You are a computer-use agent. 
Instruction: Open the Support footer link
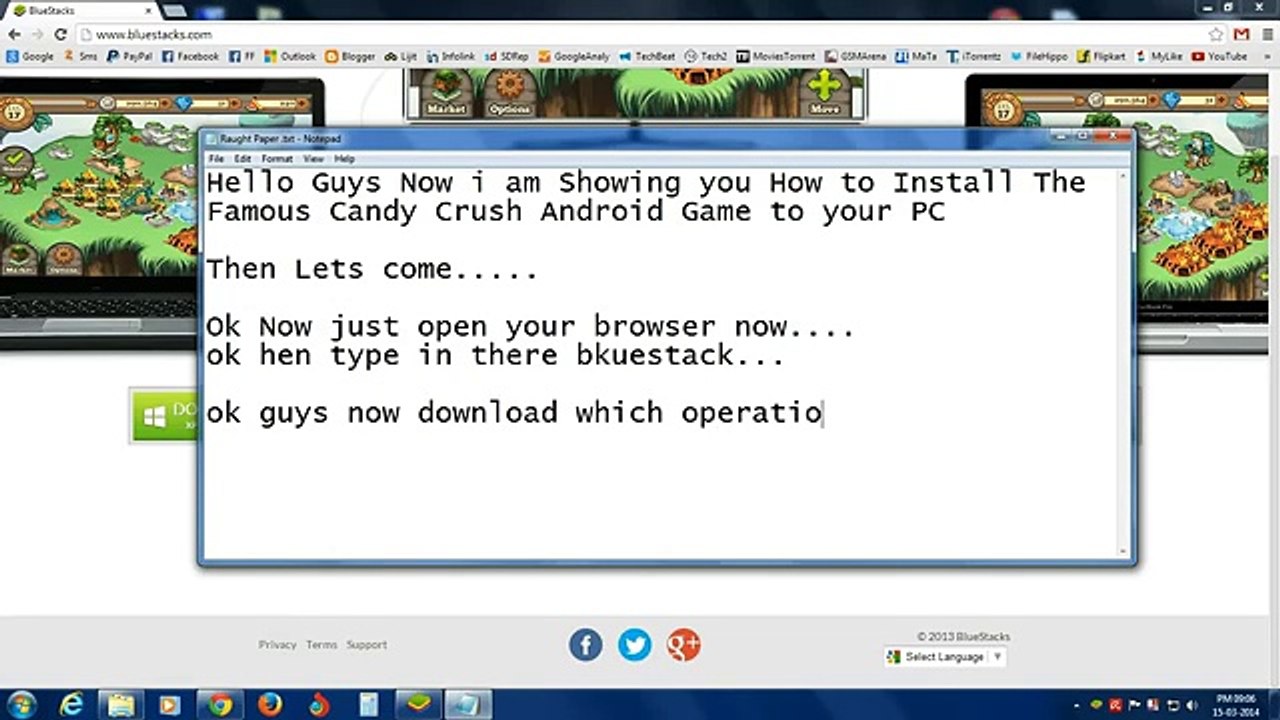(366, 645)
